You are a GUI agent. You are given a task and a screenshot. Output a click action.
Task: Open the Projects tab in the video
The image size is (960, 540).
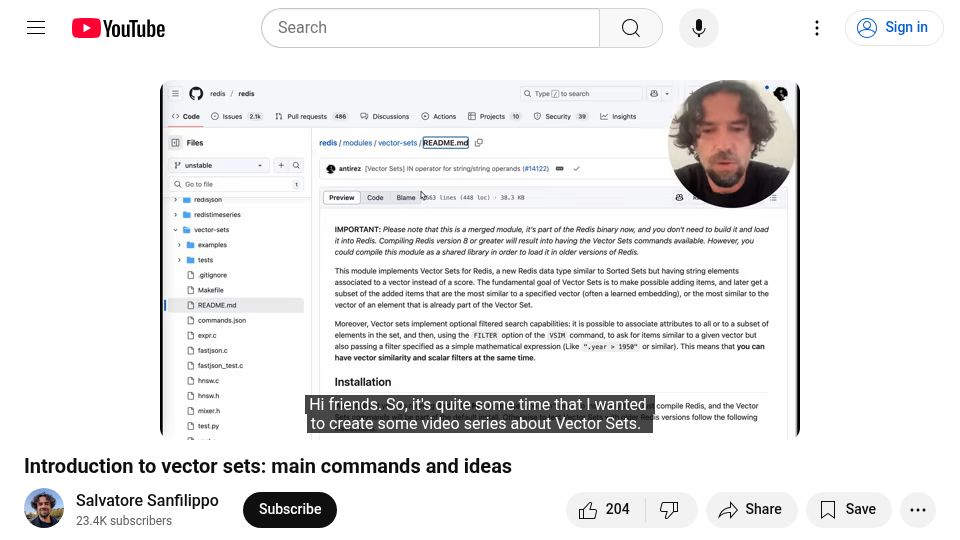(x=494, y=116)
